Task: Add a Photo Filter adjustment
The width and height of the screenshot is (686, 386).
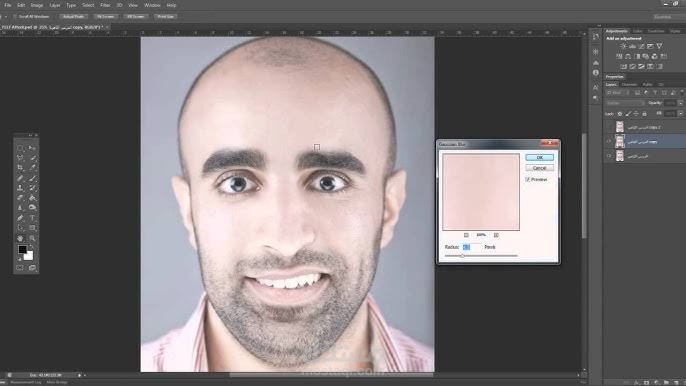Action: 646,56
